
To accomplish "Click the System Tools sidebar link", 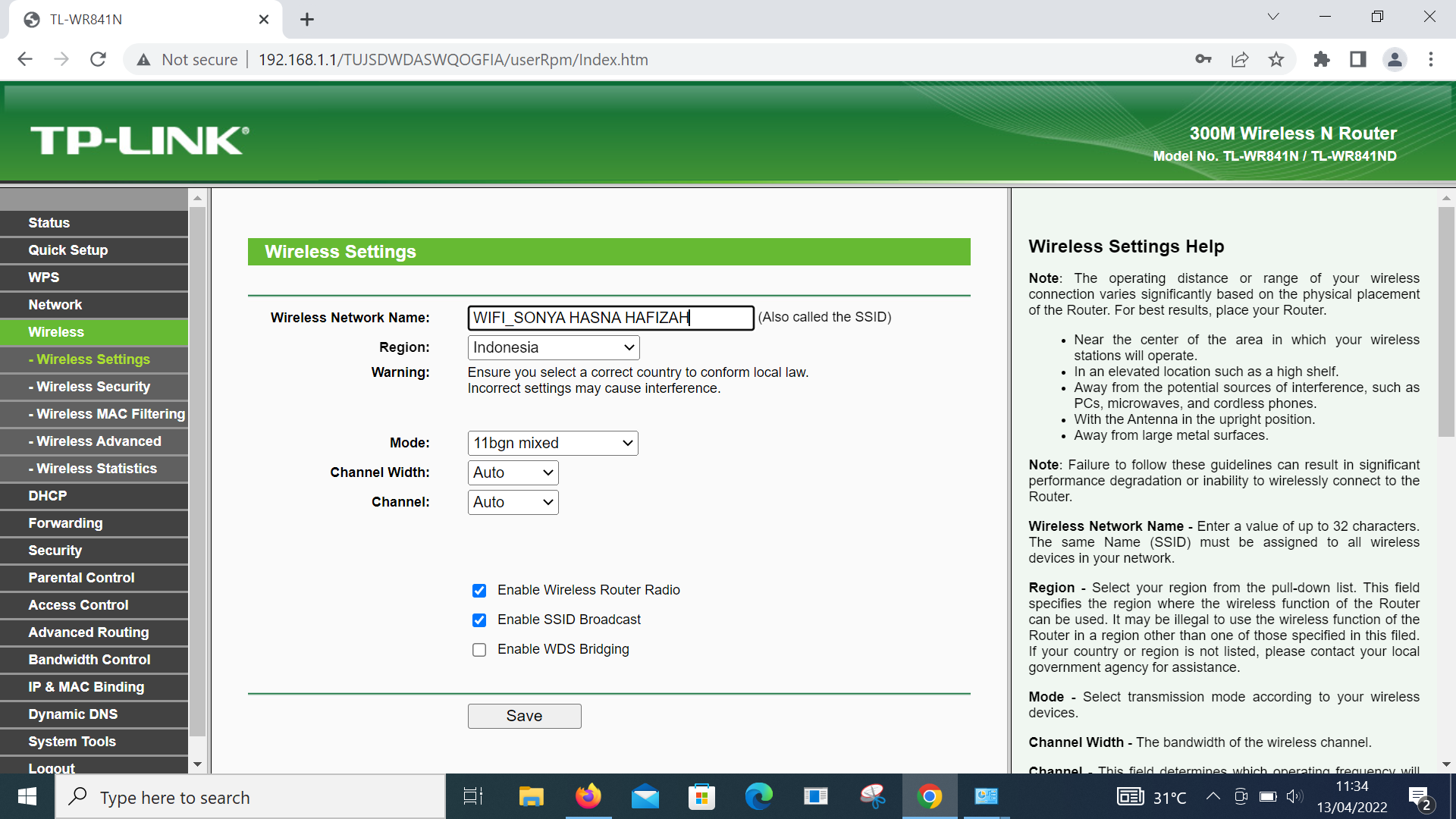I will (72, 742).
